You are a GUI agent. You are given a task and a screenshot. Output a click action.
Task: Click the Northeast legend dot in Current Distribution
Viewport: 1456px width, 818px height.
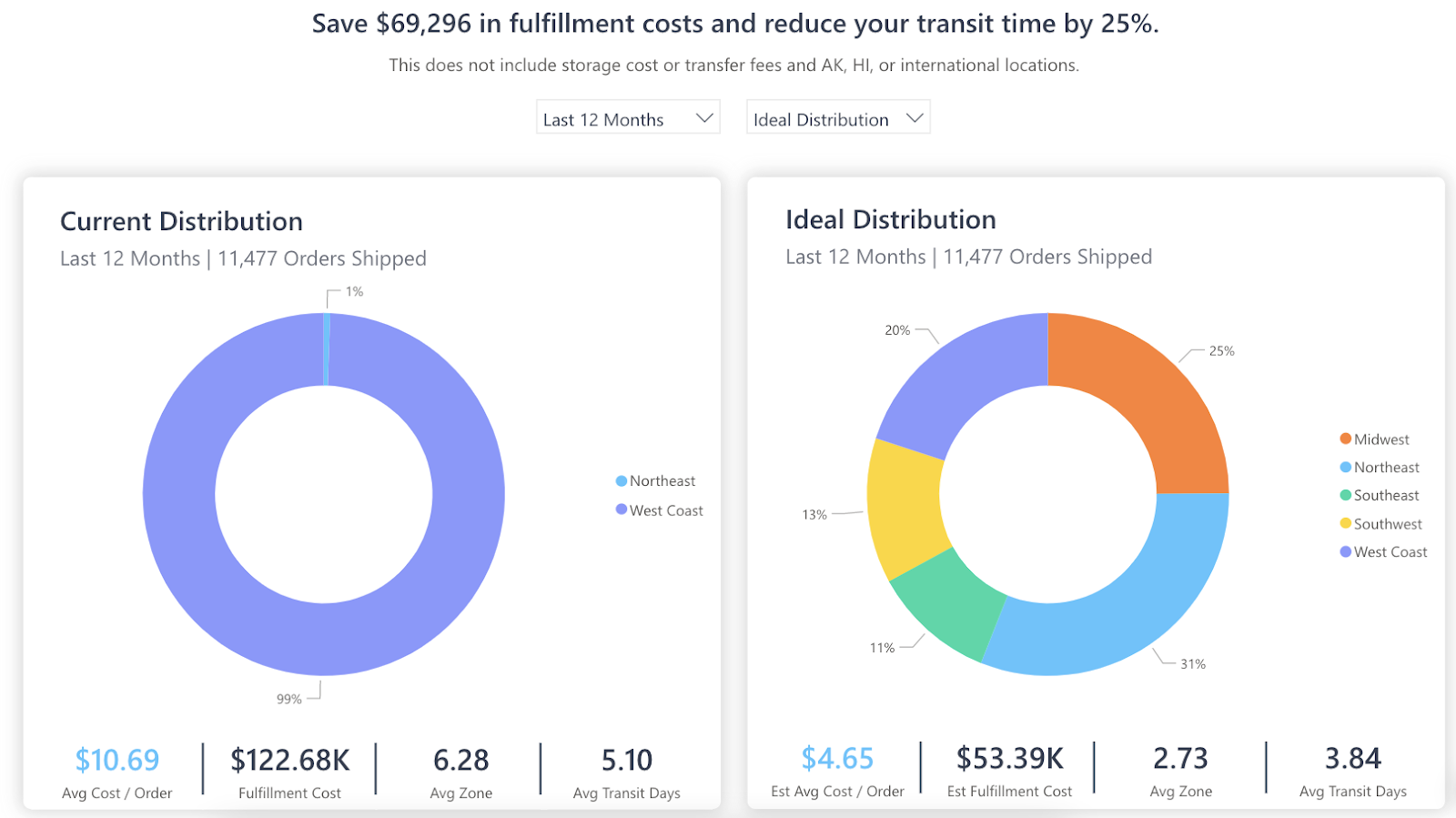click(622, 481)
